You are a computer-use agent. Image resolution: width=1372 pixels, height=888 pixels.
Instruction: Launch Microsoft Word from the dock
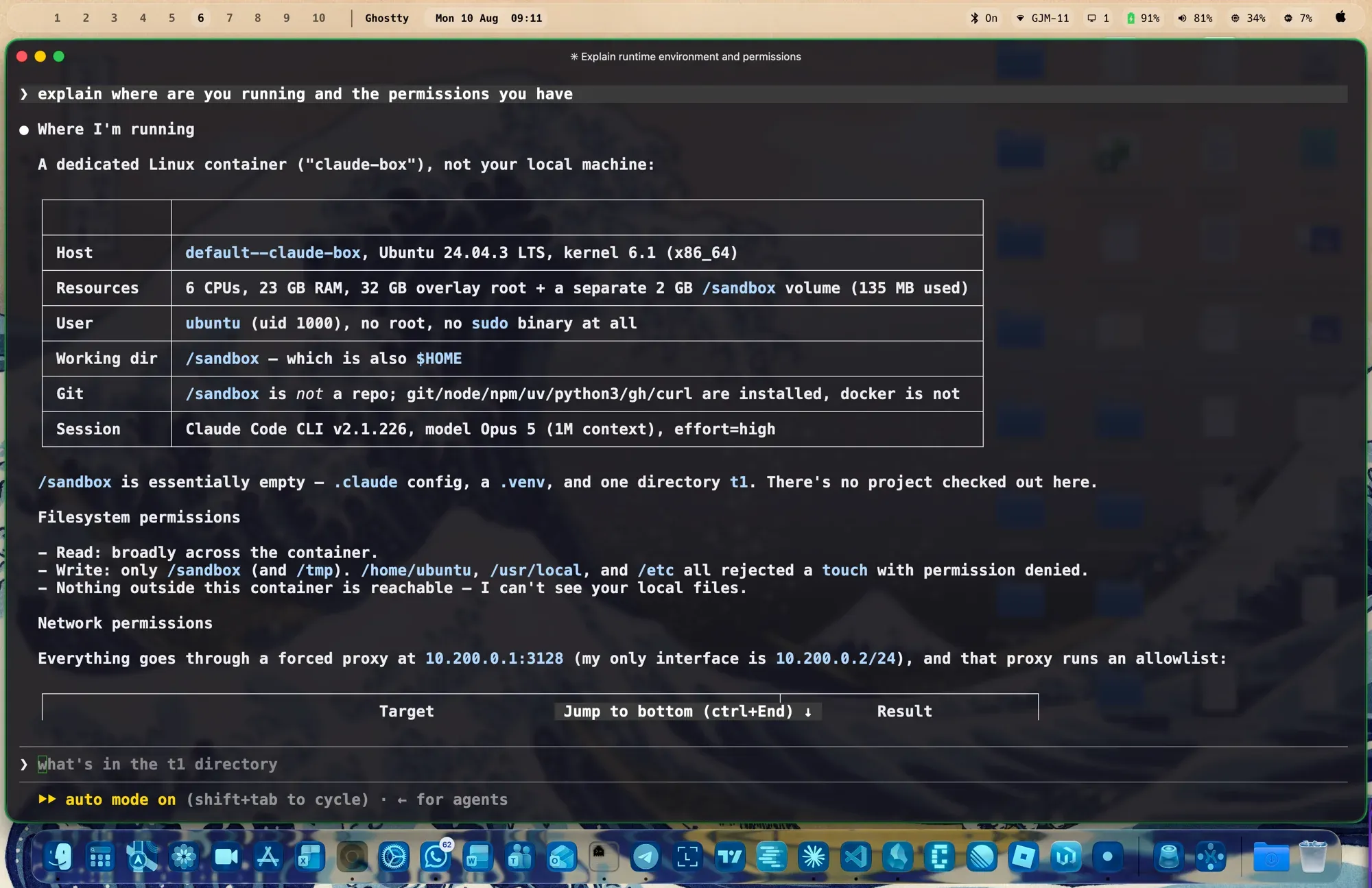click(478, 856)
